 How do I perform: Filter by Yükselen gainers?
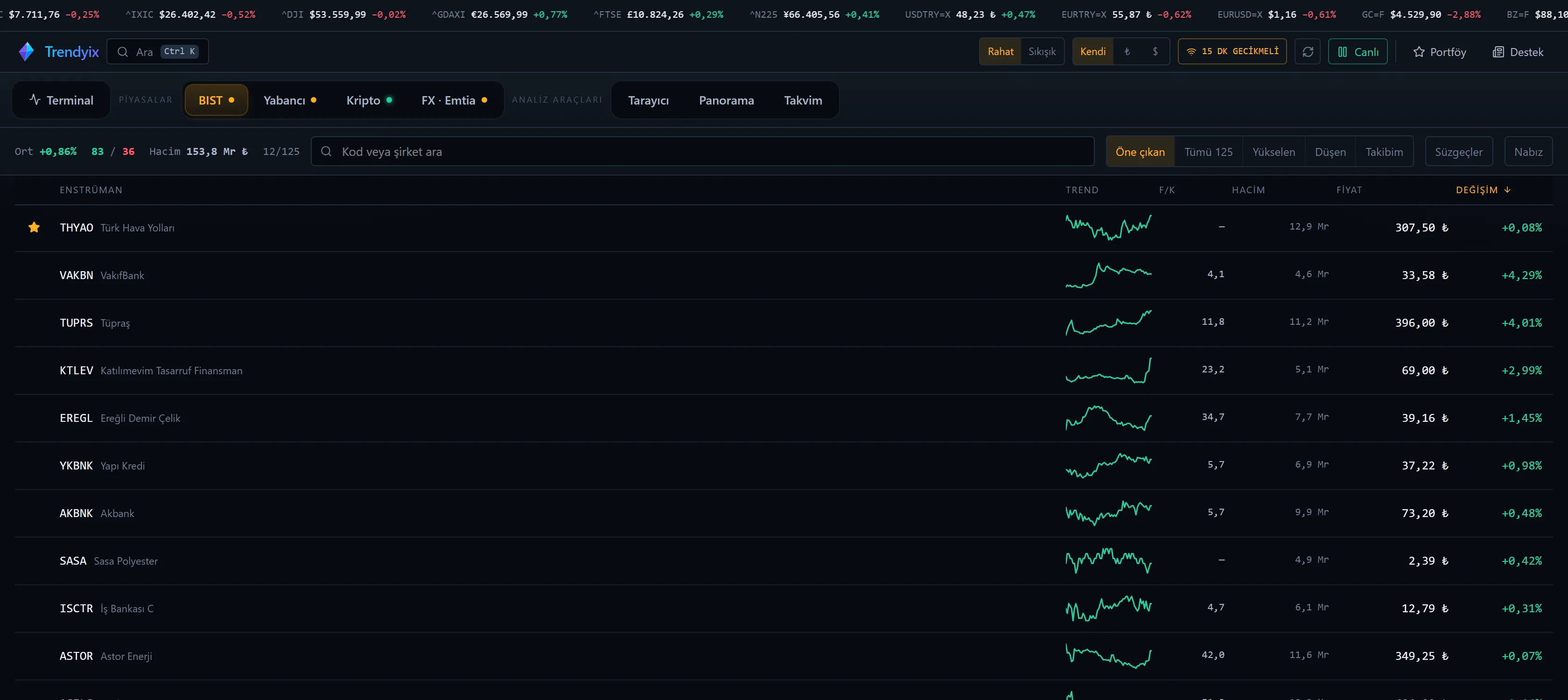click(x=1274, y=152)
